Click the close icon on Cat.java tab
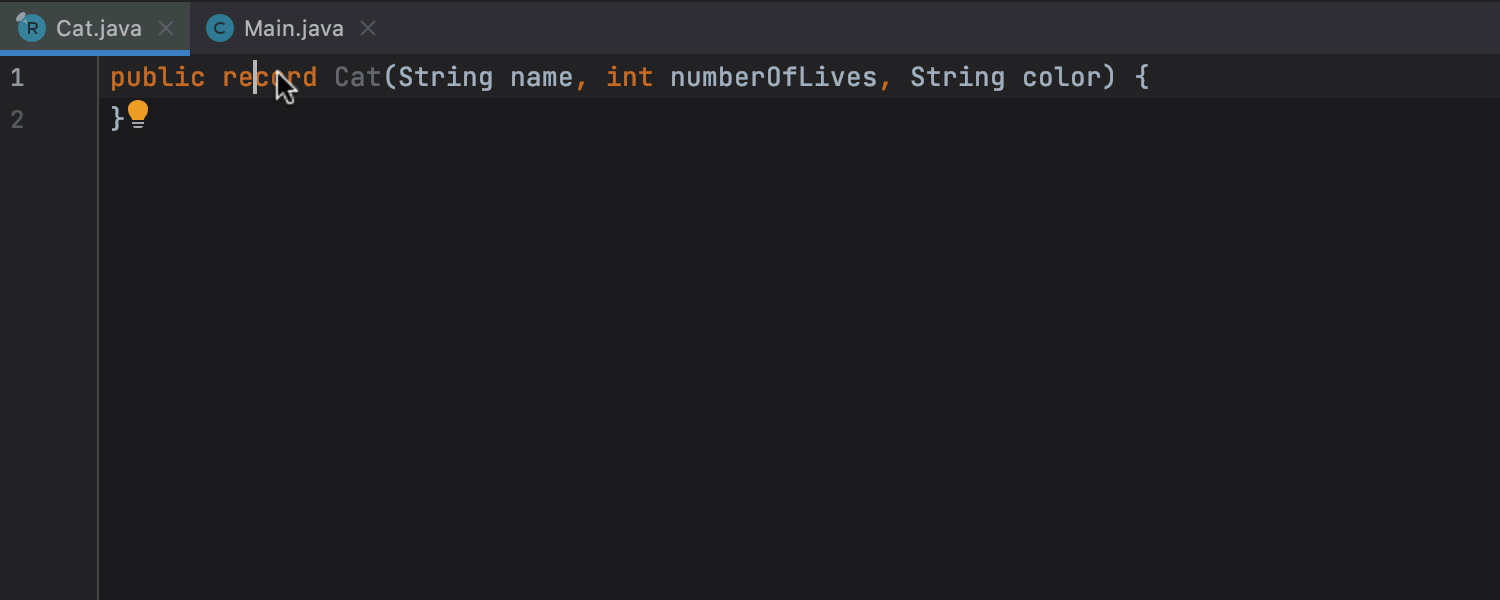Image resolution: width=1500 pixels, height=600 pixels. pyautogui.click(x=165, y=28)
